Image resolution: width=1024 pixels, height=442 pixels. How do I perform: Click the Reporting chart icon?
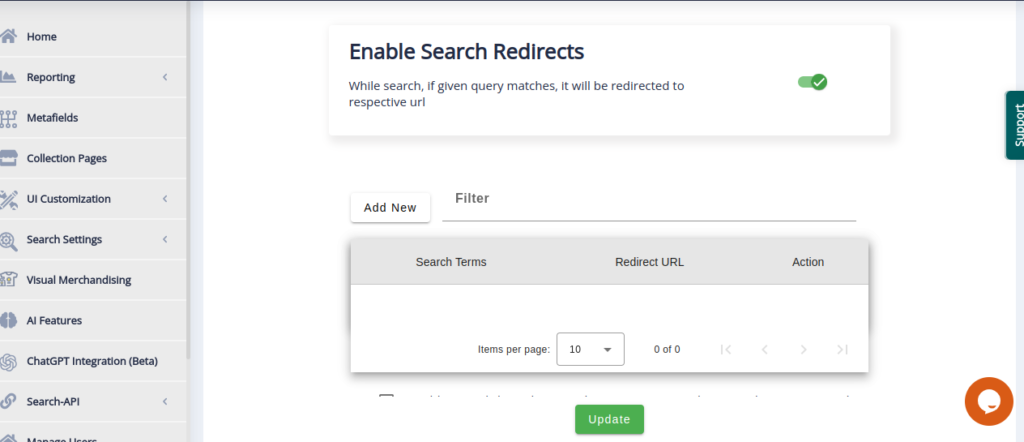click(x=9, y=77)
